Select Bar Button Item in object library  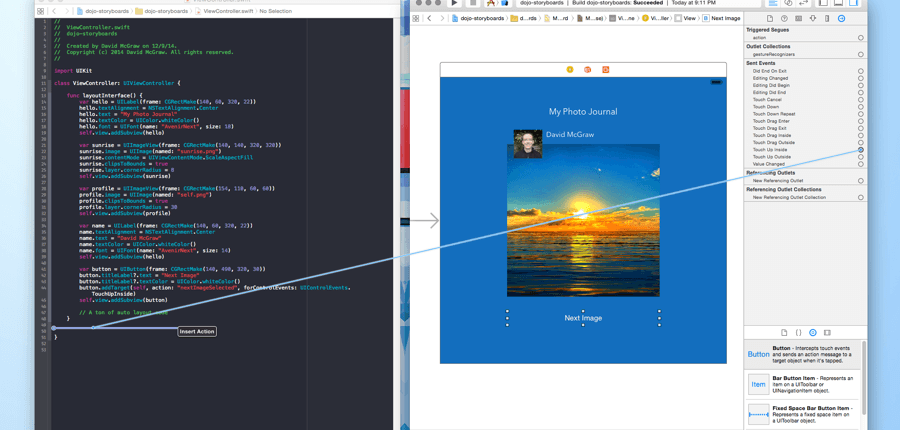pyautogui.click(x=759, y=384)
